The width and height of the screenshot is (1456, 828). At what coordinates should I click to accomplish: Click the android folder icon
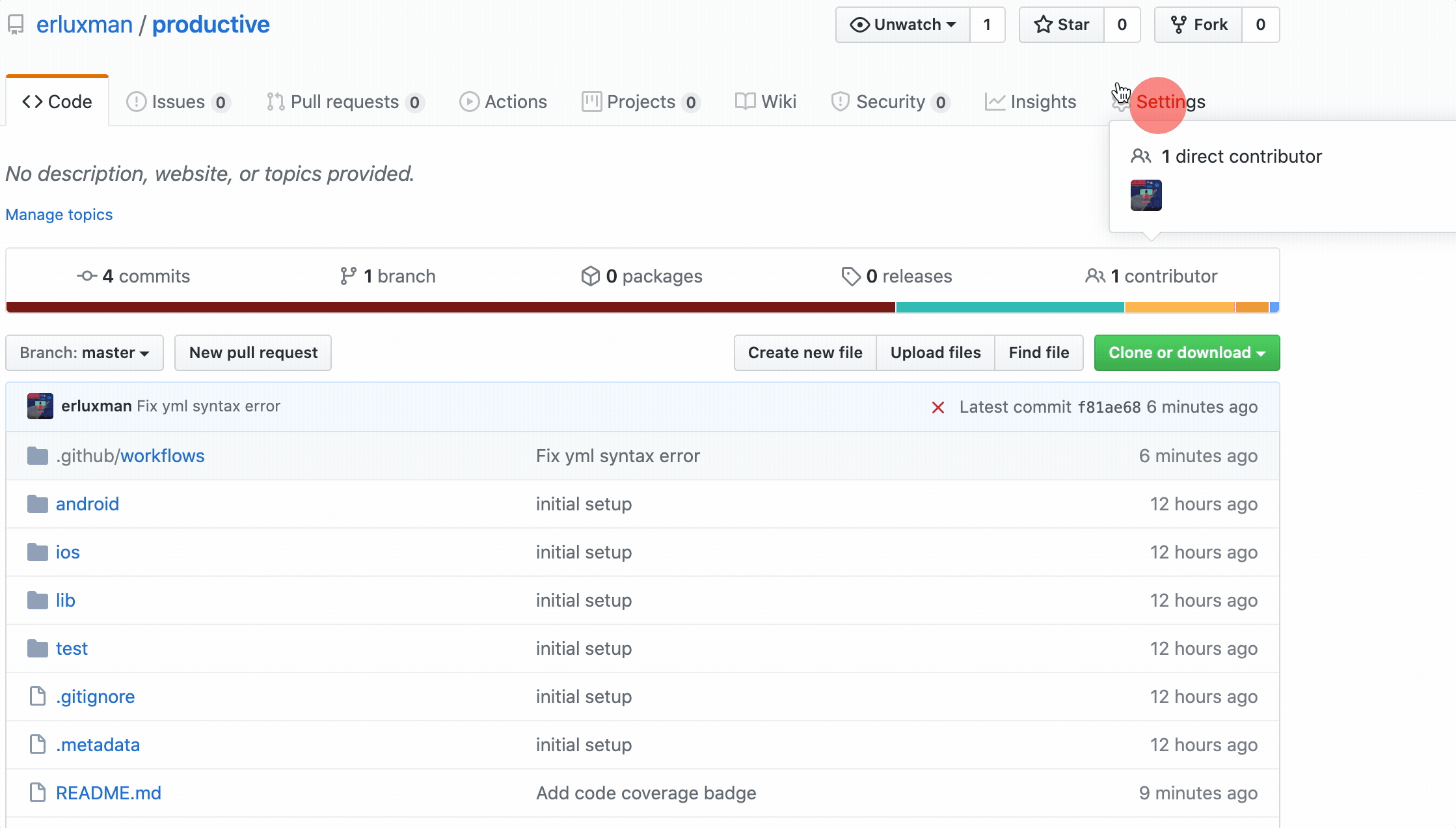pos(38,504)
